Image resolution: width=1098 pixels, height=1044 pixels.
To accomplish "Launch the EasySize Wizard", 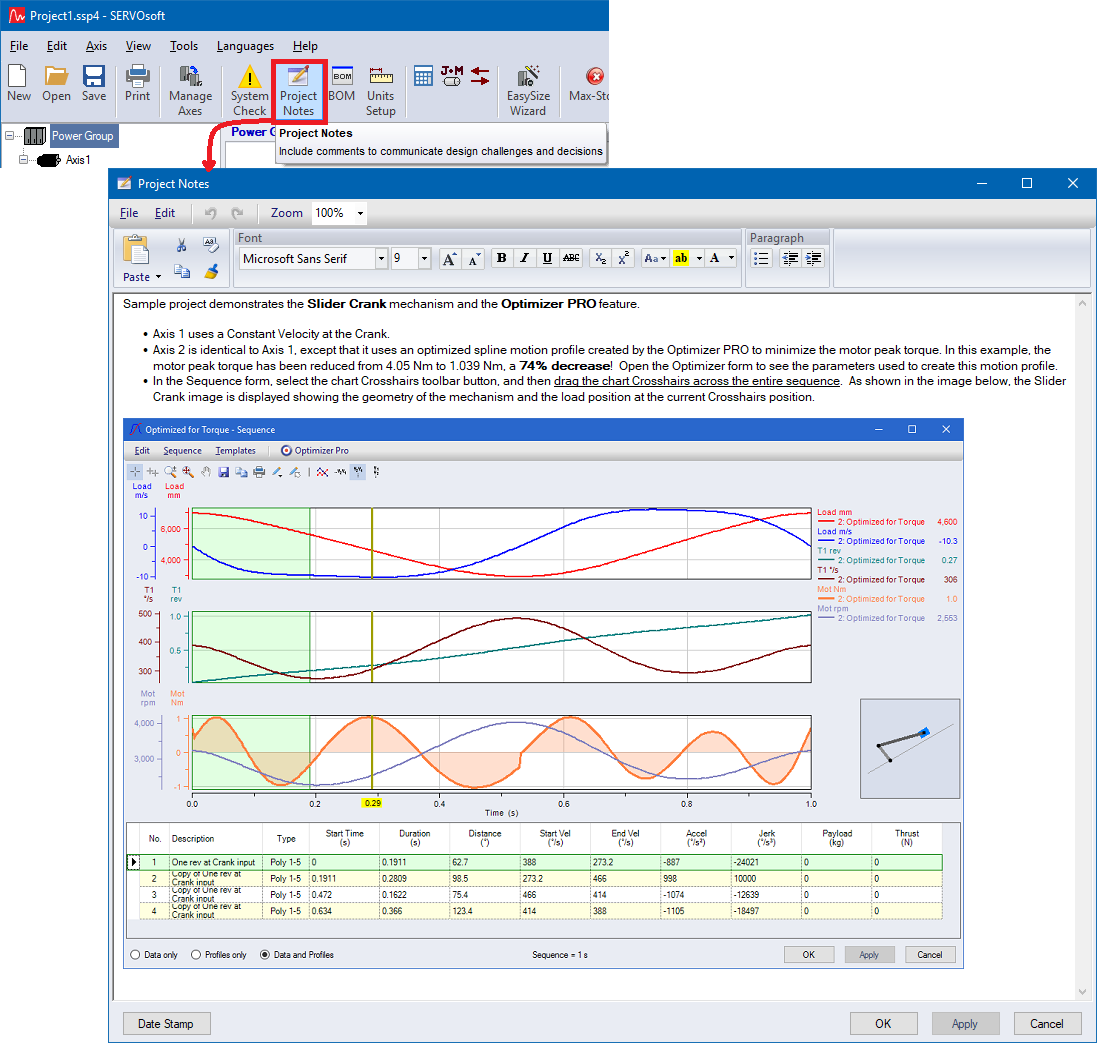I will click(528, 89).
